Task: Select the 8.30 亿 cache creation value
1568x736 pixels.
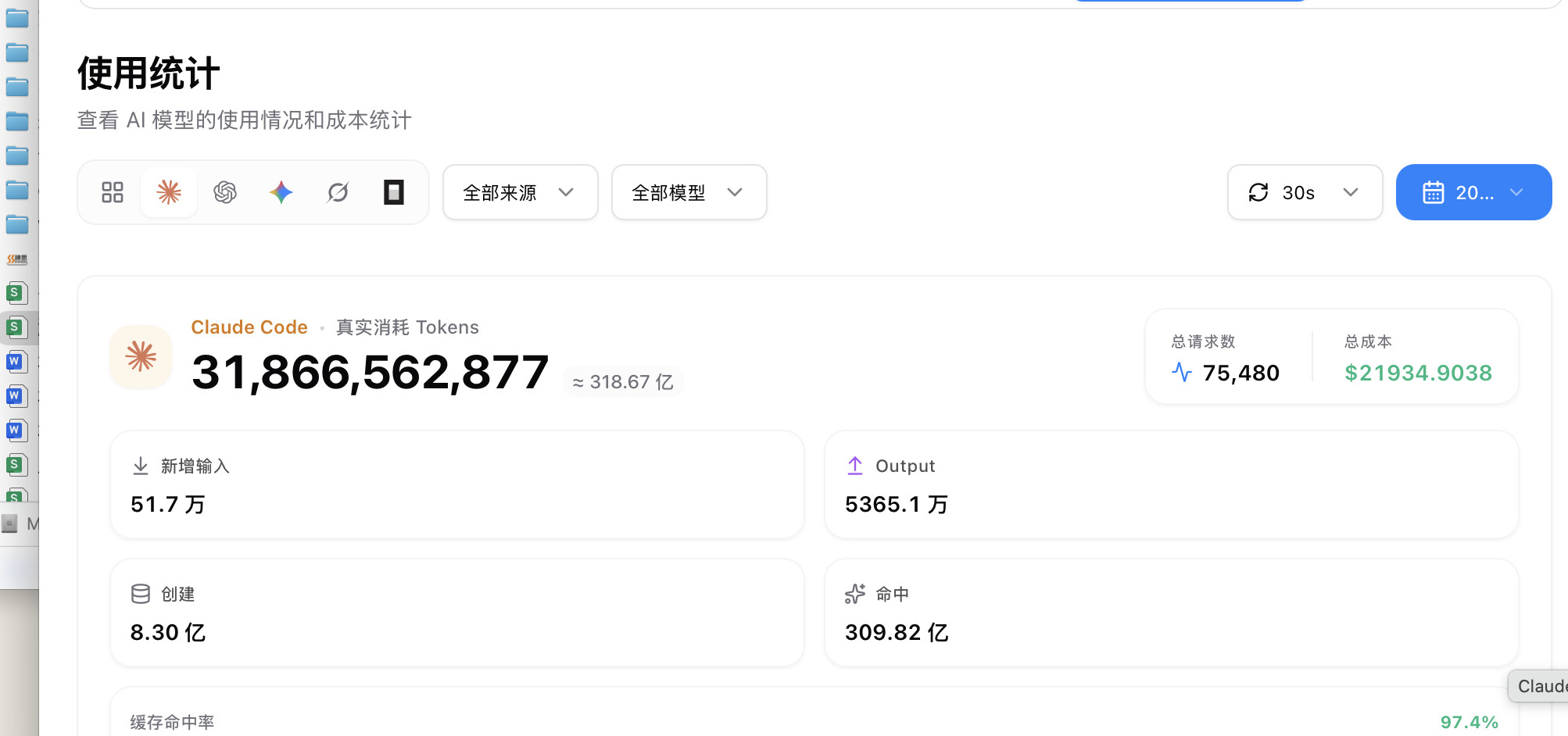Action: (x=168, y=633)
